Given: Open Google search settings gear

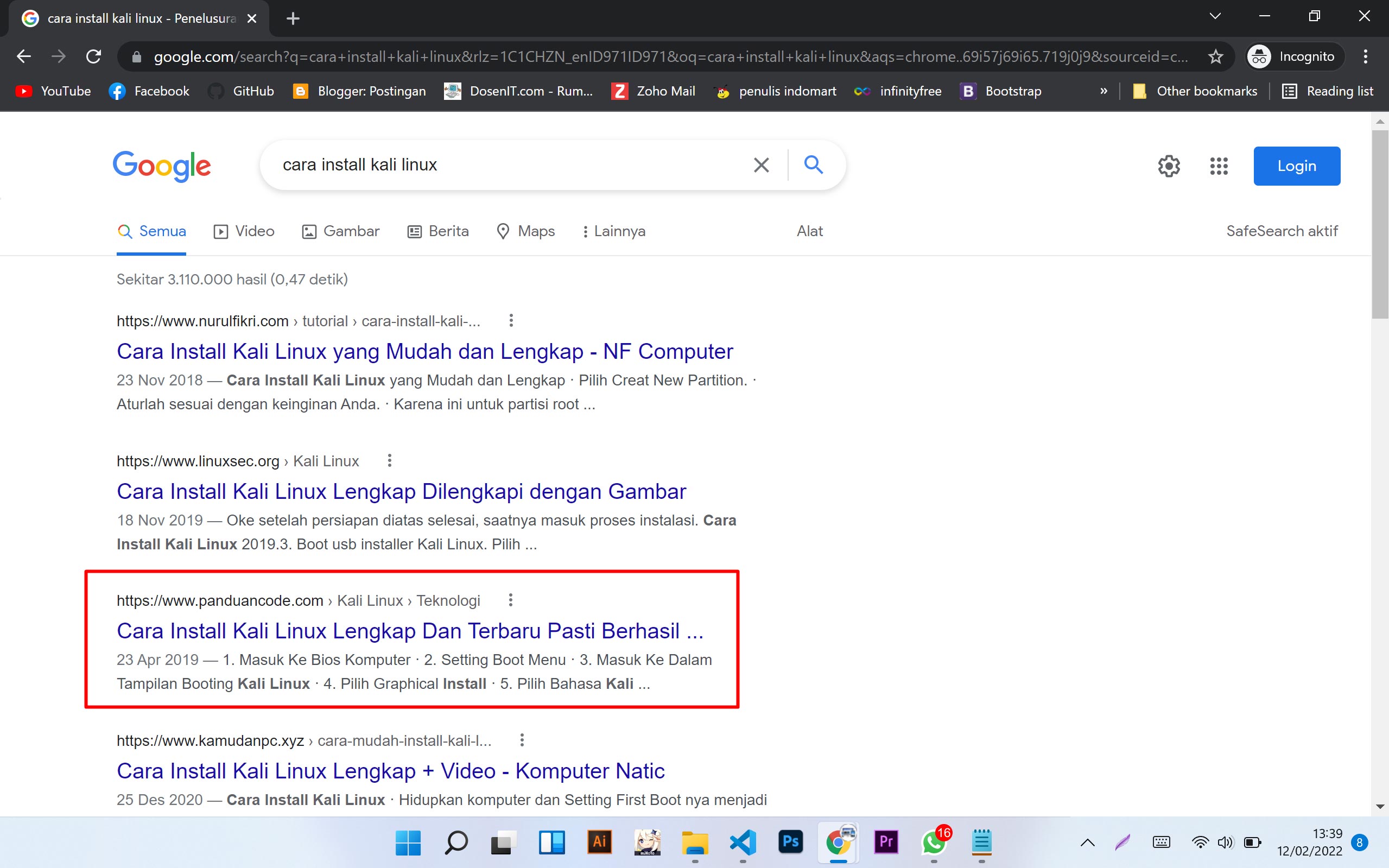Looking at the screenshot, I should (x=1169, y=167).
